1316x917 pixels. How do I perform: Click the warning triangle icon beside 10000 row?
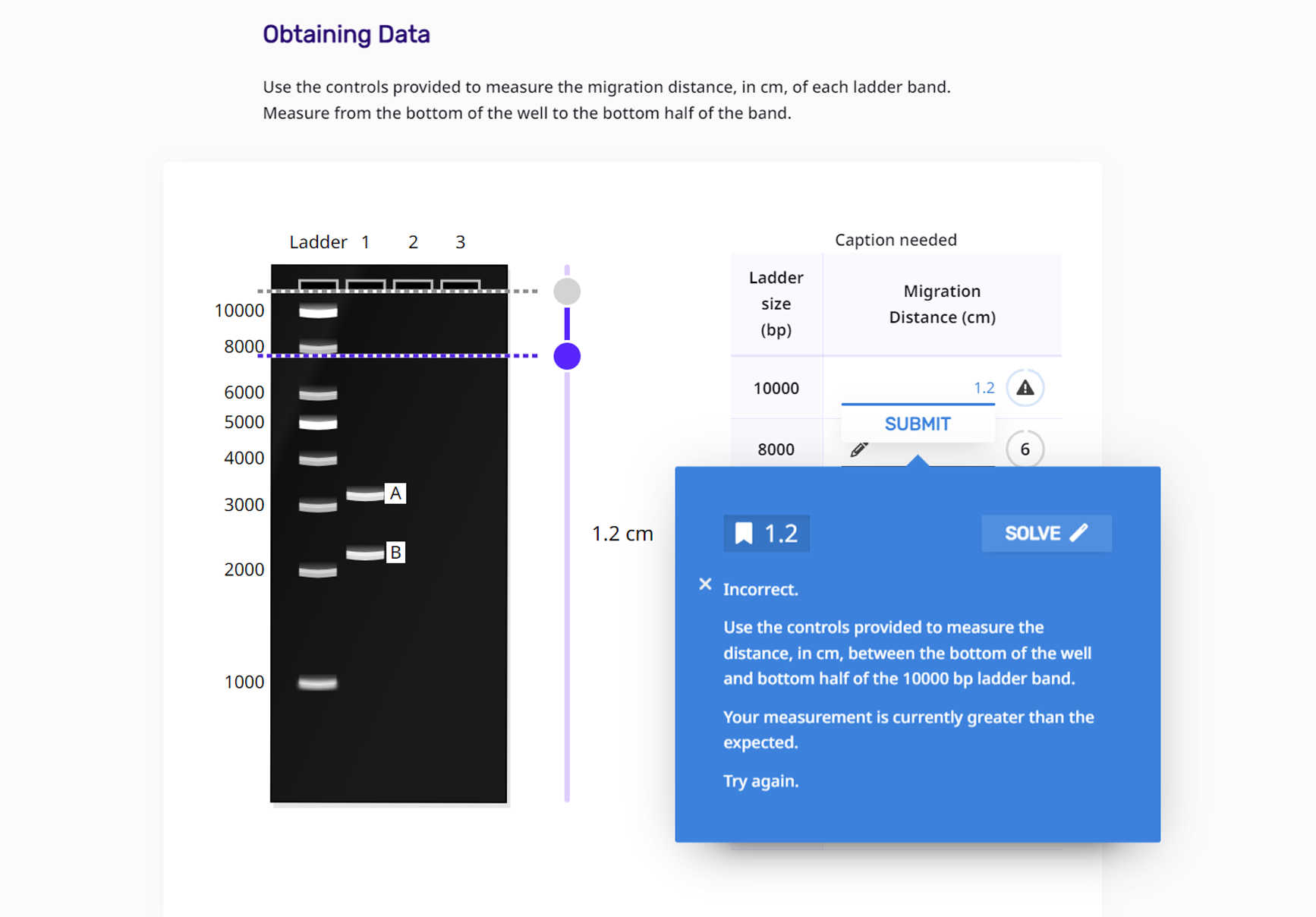pos(1025,388)
